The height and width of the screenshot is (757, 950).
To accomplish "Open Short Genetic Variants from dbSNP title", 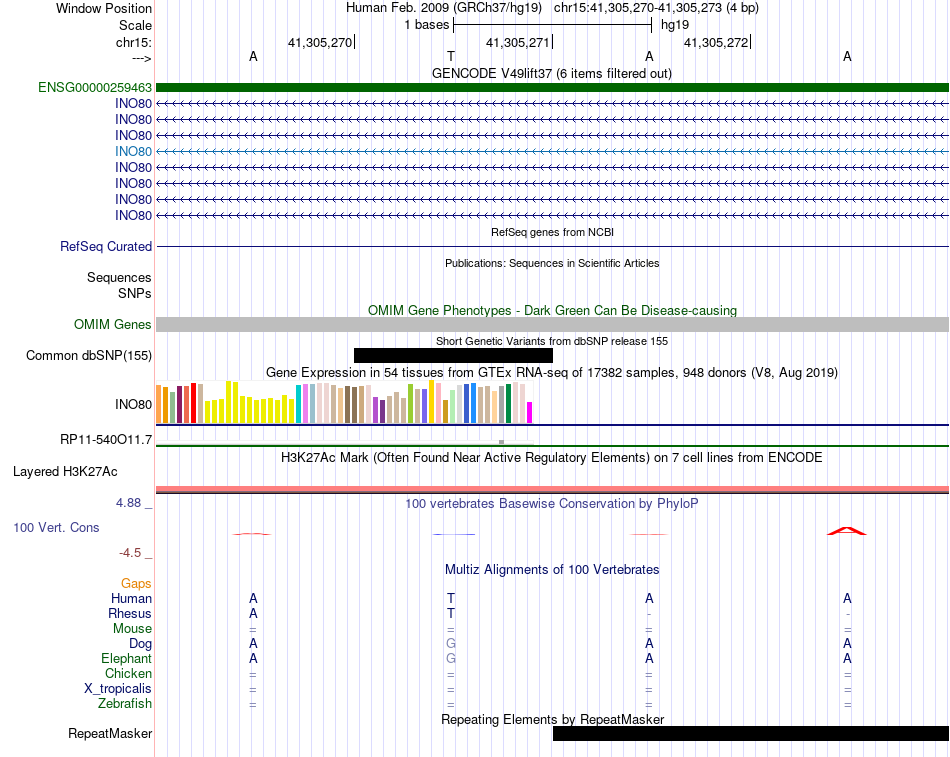I will pyautogui.click(x=552, y=341).
